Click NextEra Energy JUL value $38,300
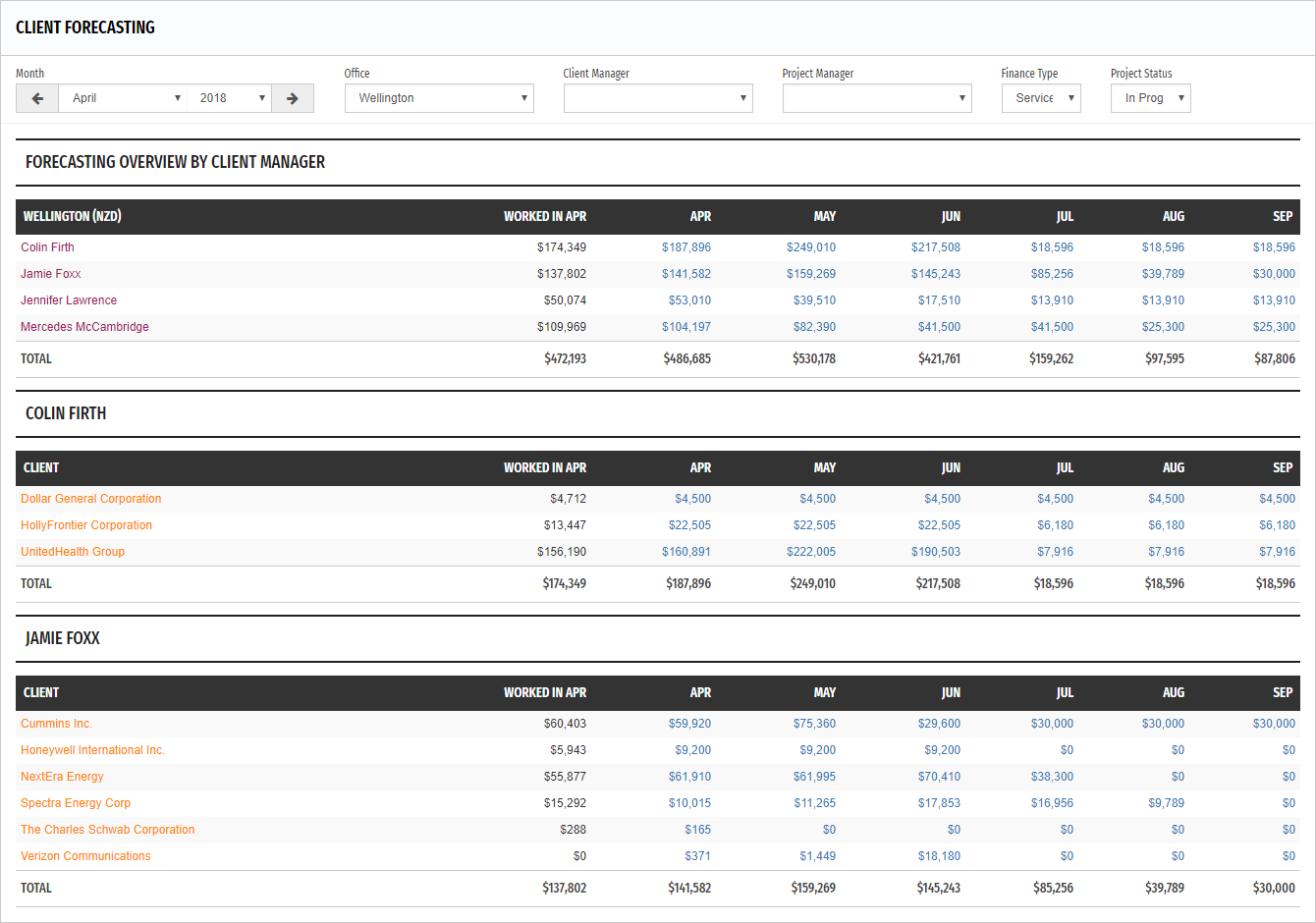The image size is (1316, 923). [x=1052, y=777]
